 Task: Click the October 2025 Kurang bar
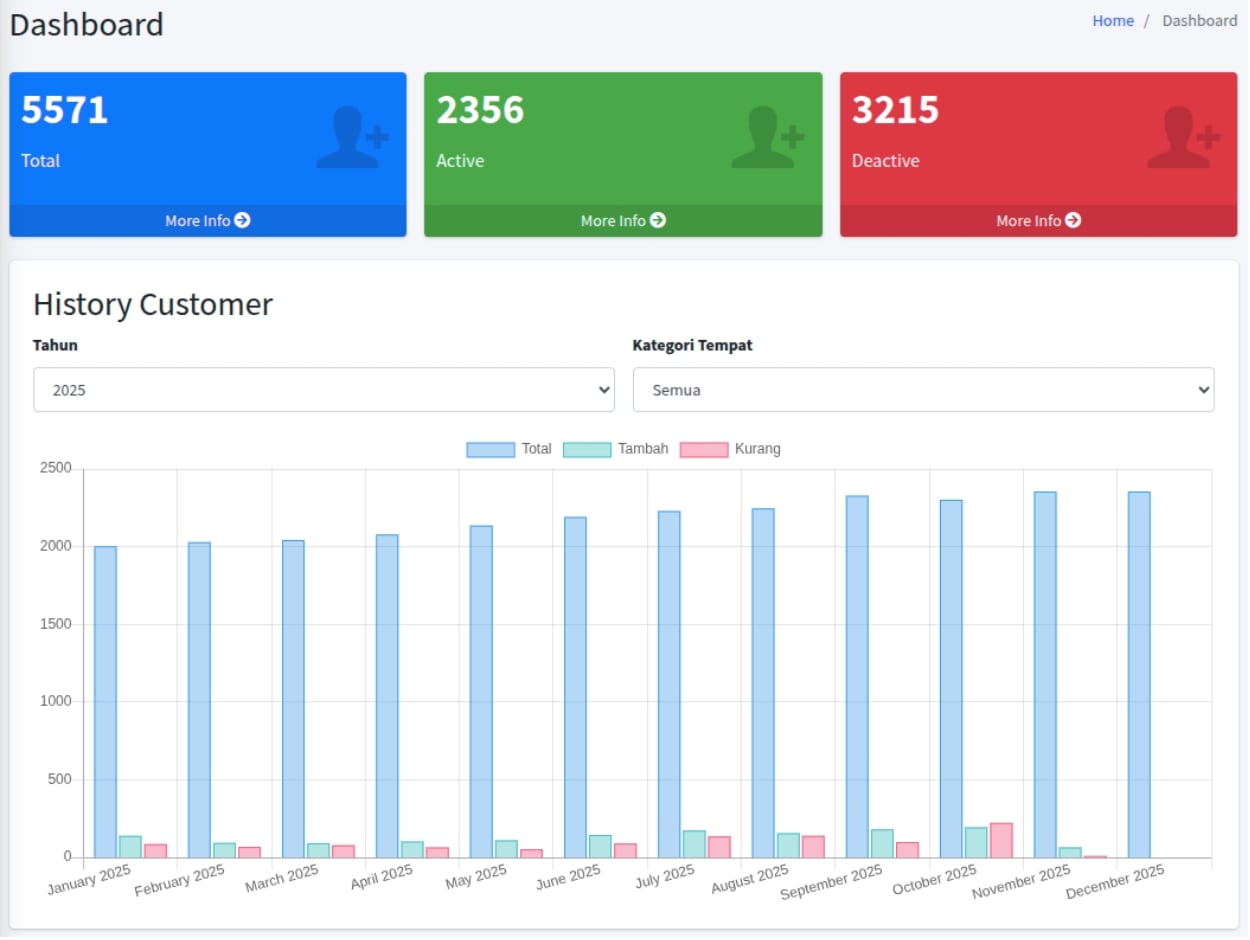(1001, 841)
